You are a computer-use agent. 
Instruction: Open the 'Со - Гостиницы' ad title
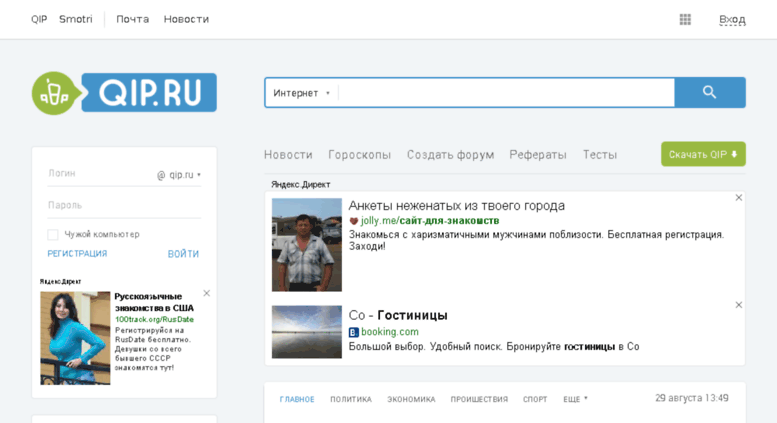398,315
